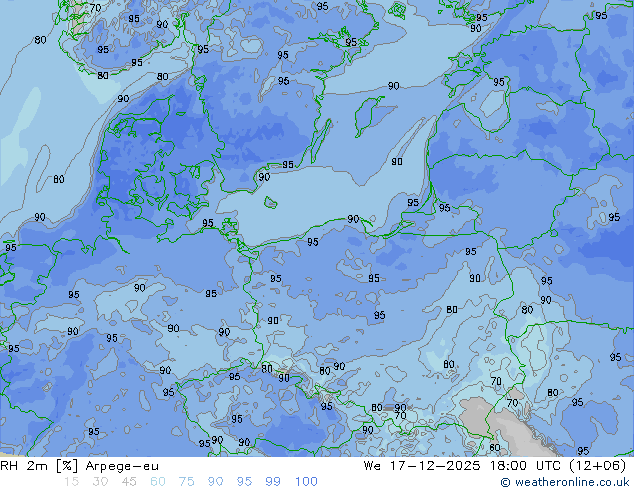Click legend value 75 in color scale
Image resolution: width=634 pixels, height=490 pixels.
[x=186, y=482]
